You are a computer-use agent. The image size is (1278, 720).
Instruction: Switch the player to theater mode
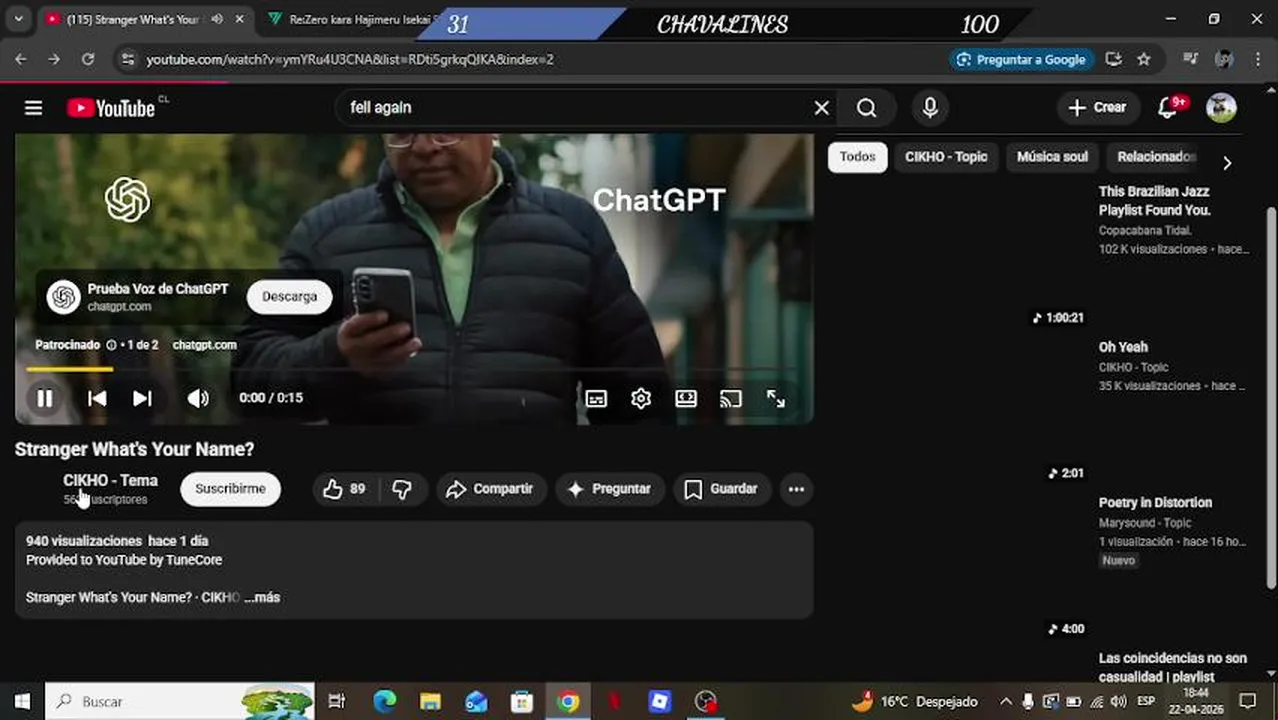coord(686,398)
